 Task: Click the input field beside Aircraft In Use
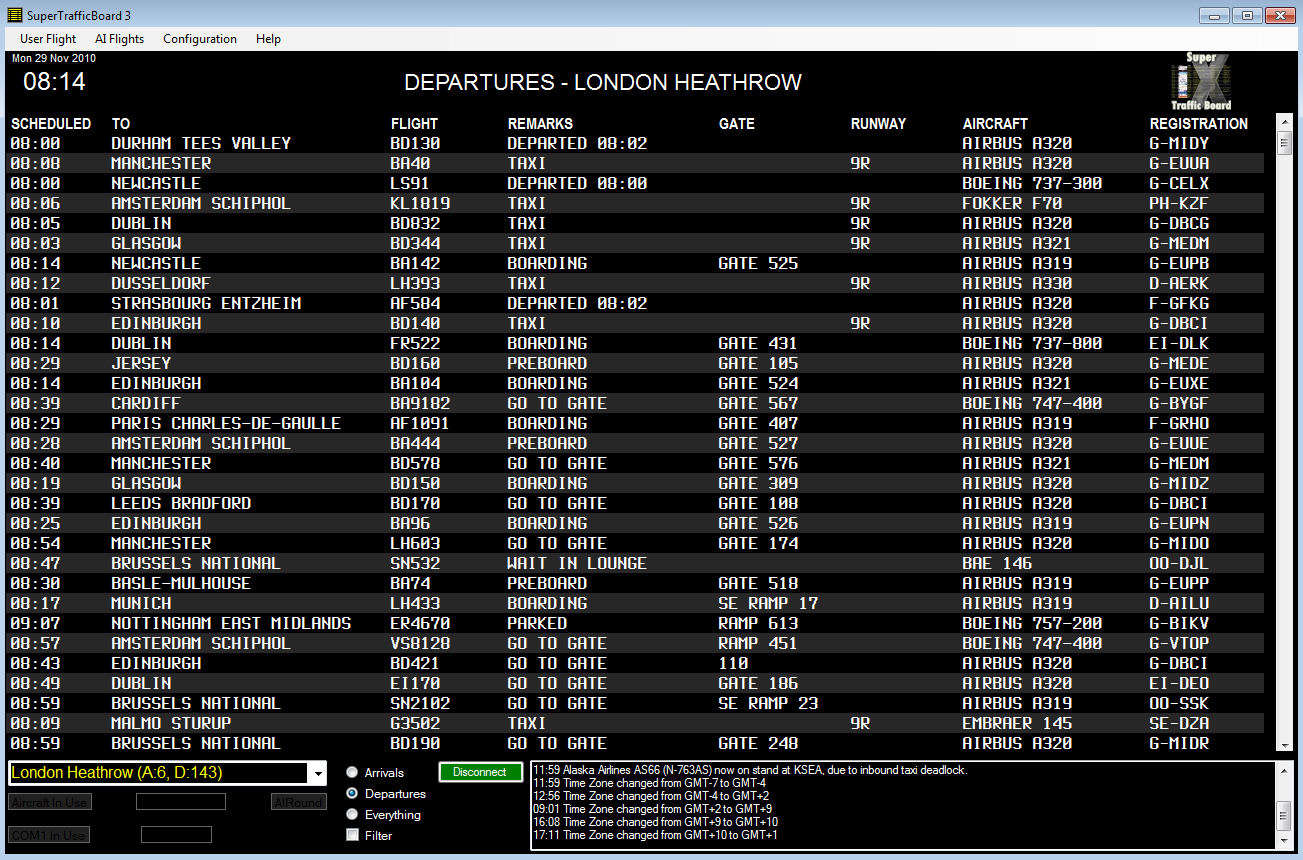[180, 801]
